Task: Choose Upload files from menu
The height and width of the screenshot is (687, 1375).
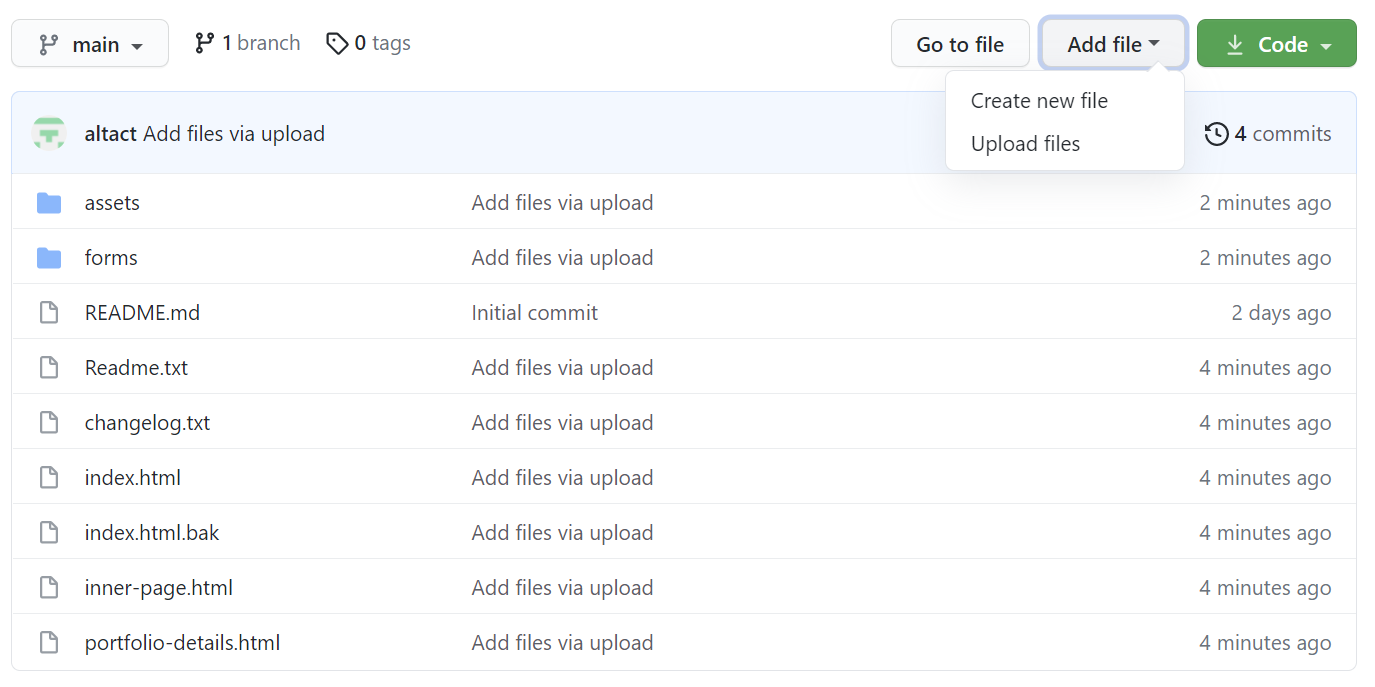Action: click(x=1025, y=143)
